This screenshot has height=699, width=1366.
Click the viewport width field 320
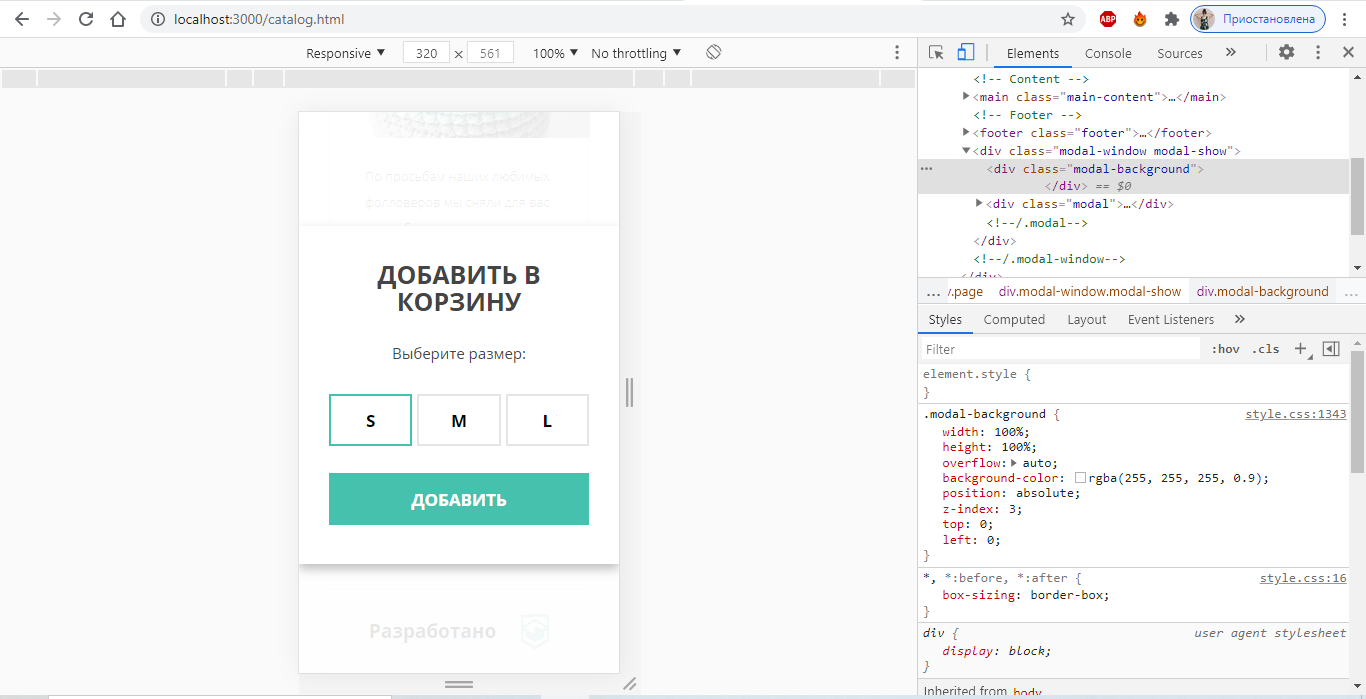[x=427, y=53]
